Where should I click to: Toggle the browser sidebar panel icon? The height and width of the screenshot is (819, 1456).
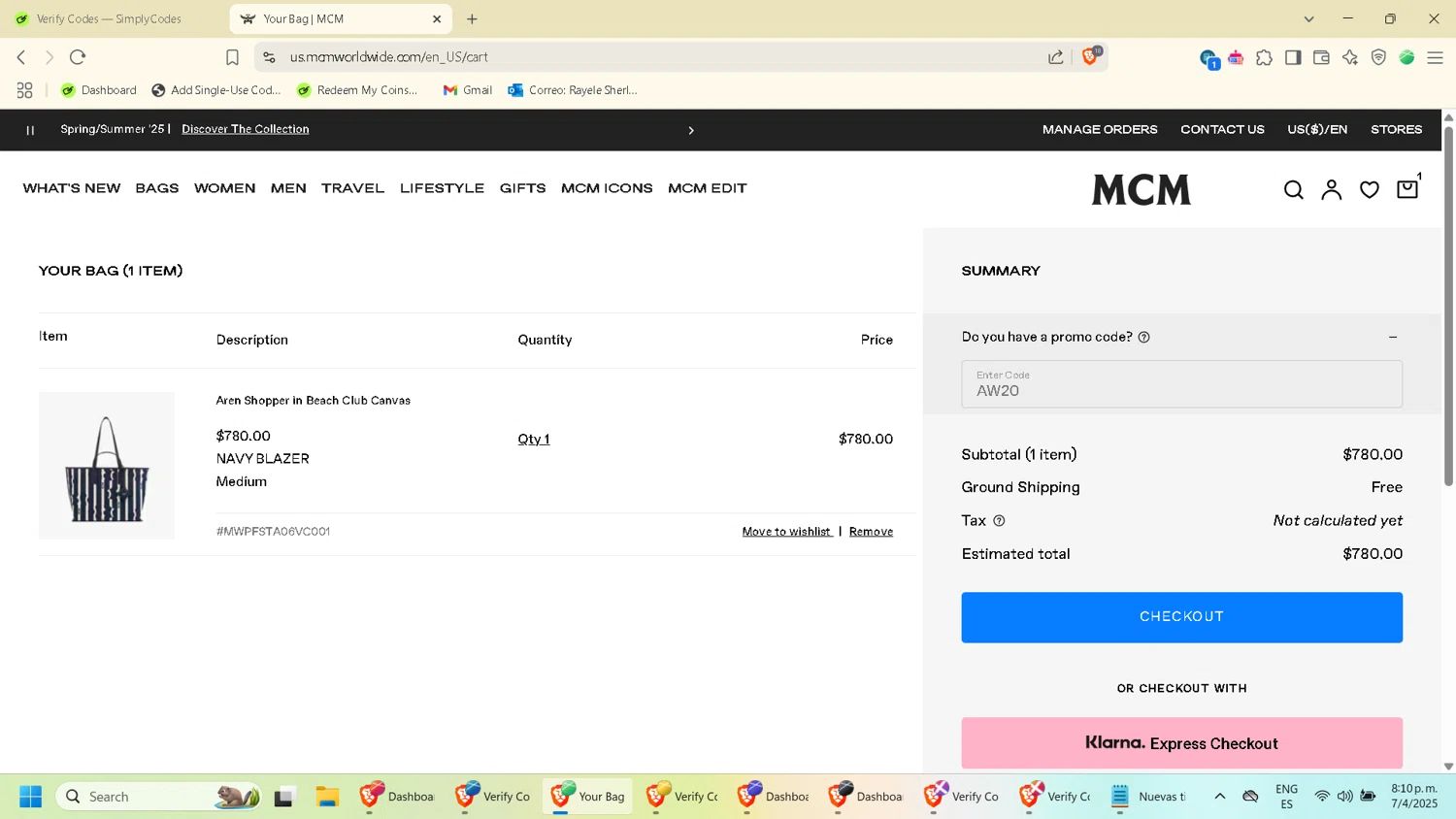pos(1293,58)
